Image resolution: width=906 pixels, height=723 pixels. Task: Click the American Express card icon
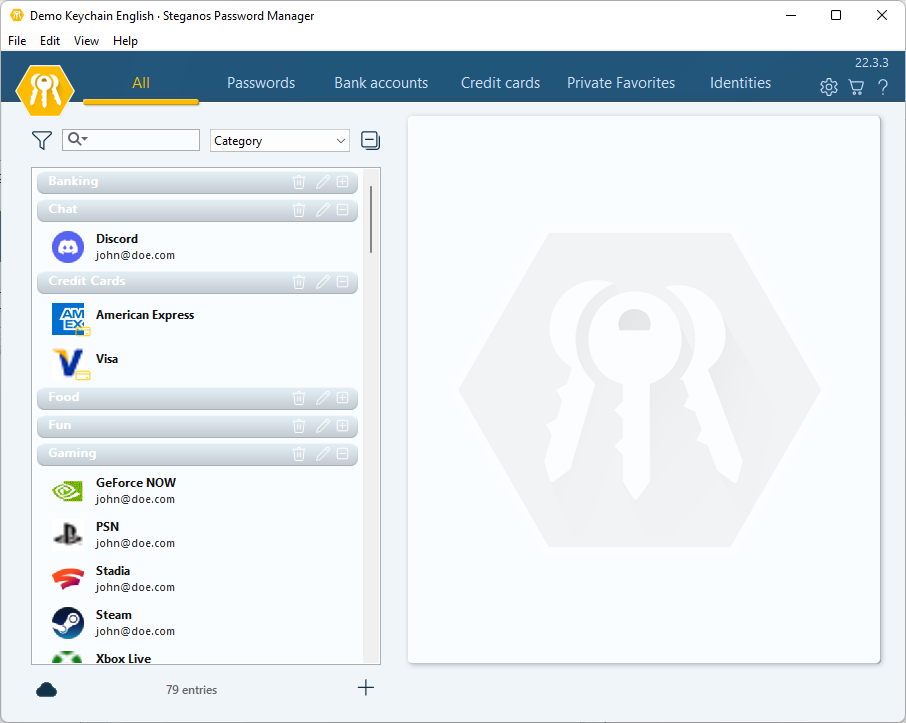pyautogui.click(x=69, y=319)
